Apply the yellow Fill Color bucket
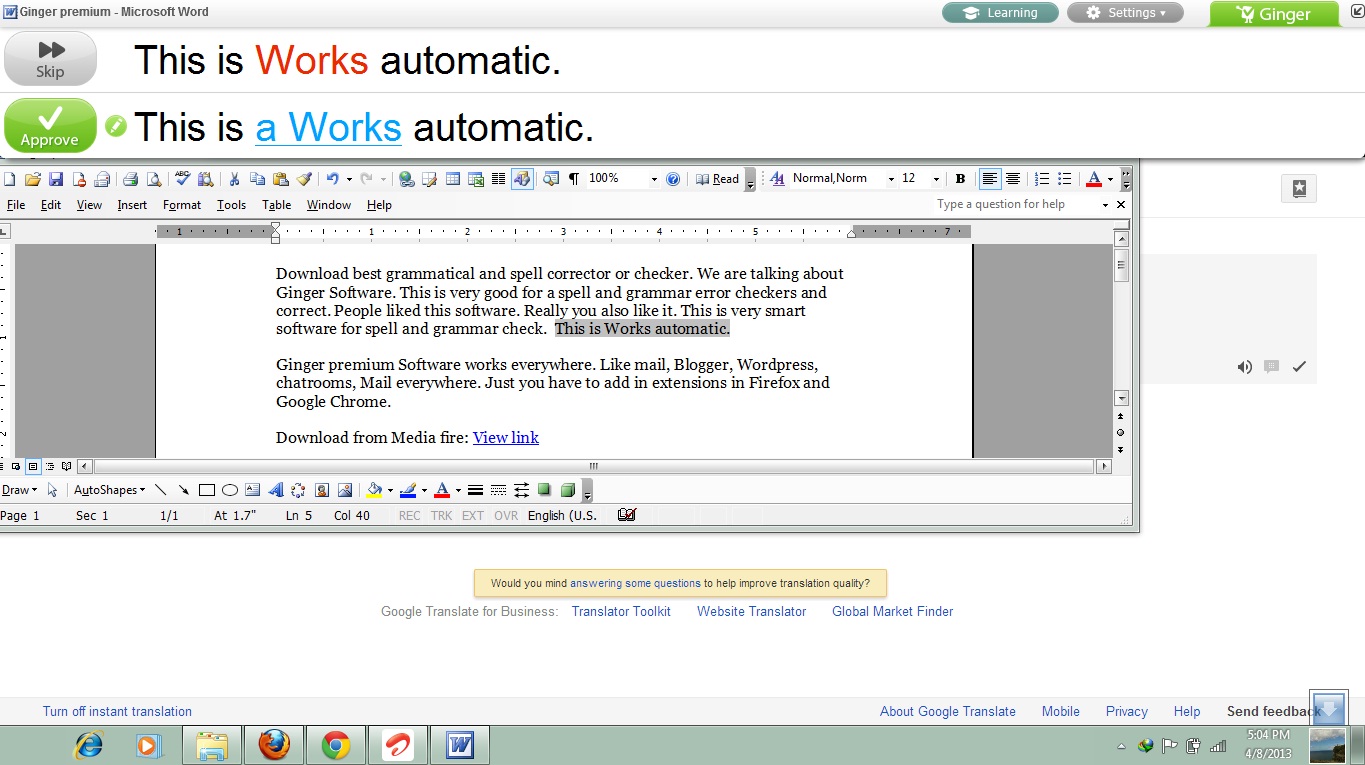 [375, 490]
